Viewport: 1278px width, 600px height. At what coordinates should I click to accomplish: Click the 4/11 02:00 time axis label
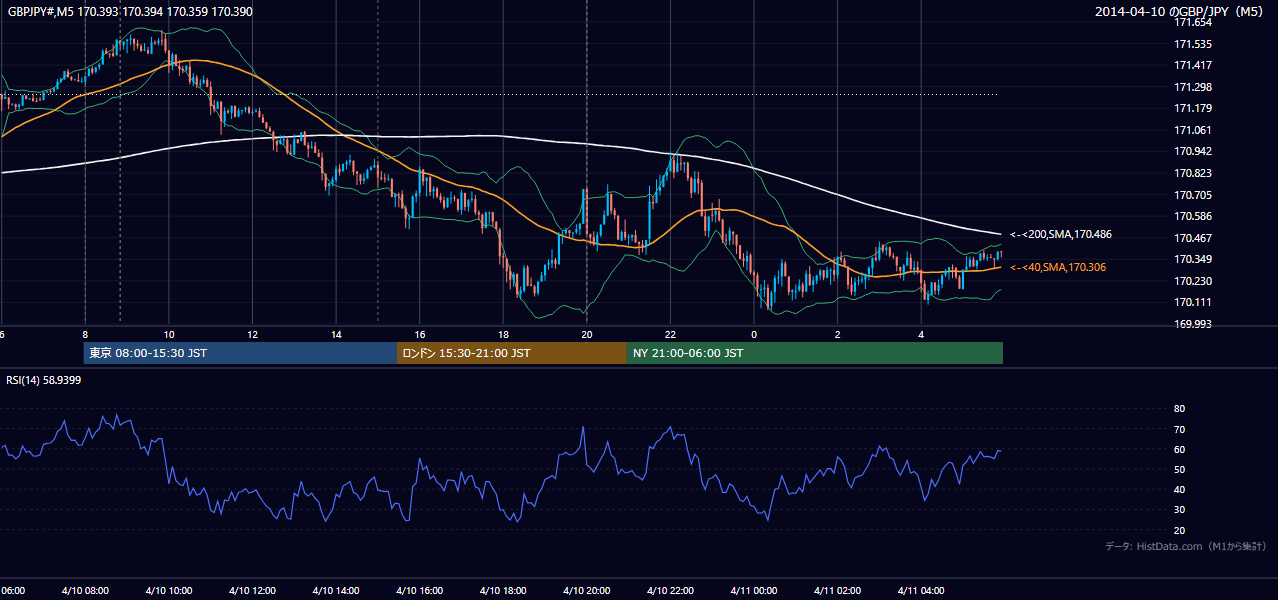838,591
